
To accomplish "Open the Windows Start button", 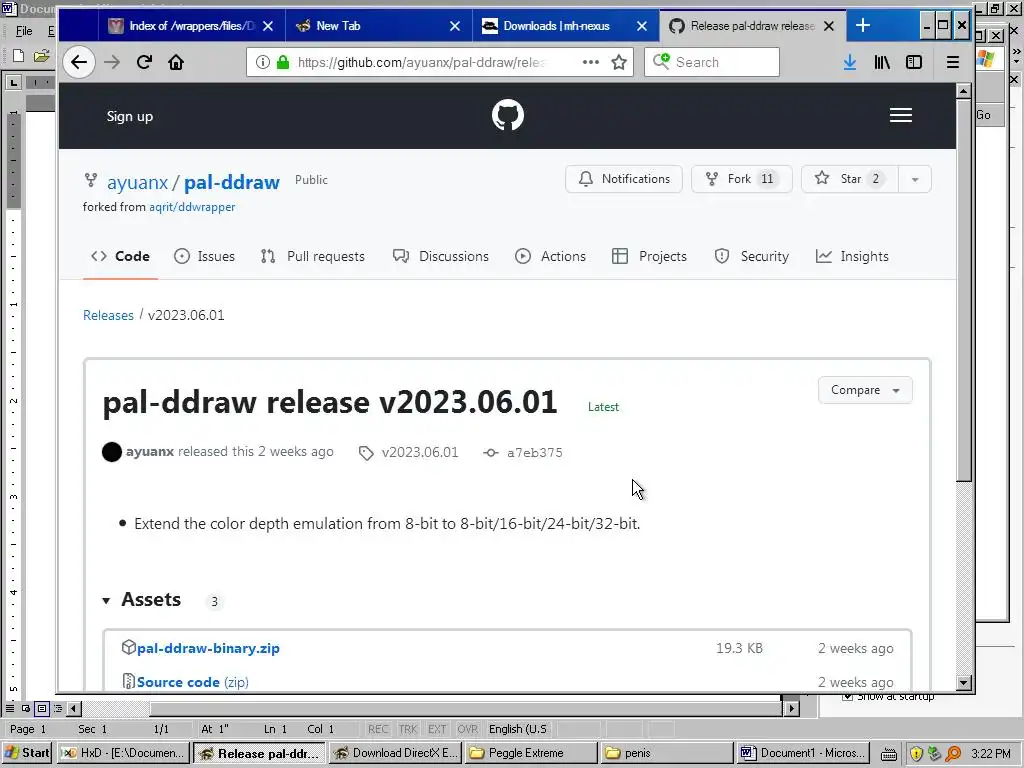I will tap(27, 753).
